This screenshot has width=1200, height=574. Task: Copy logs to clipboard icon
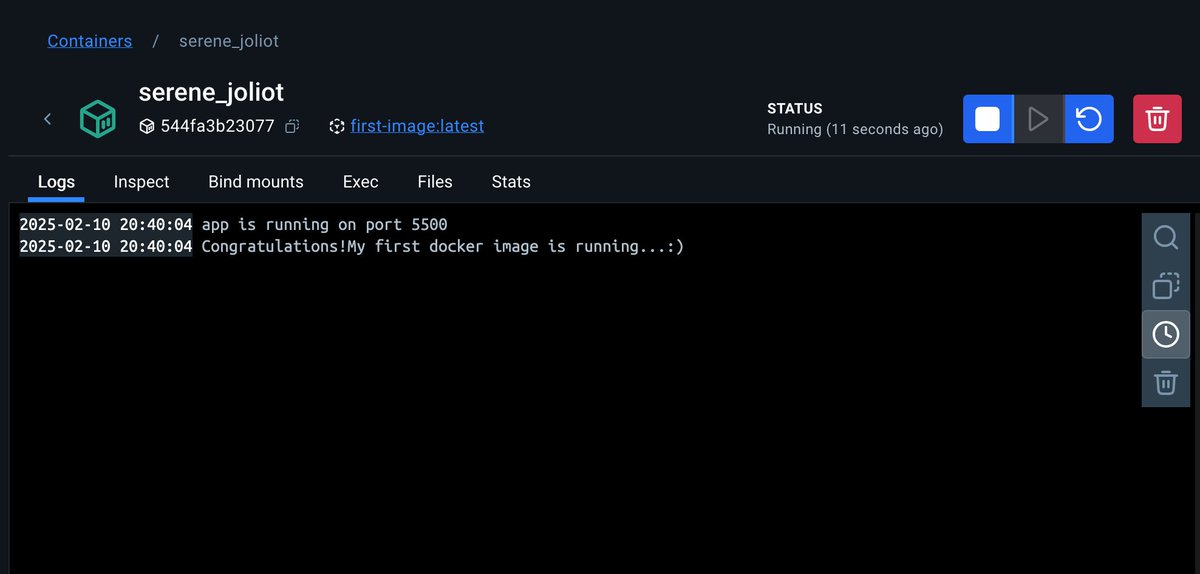coord(1166,286)
